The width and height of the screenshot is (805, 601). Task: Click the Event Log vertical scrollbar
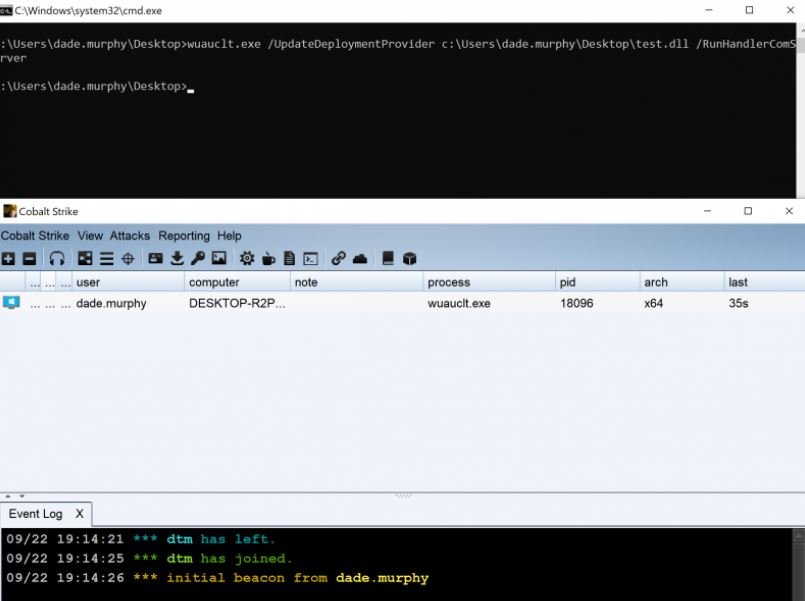tap(799, 565)
